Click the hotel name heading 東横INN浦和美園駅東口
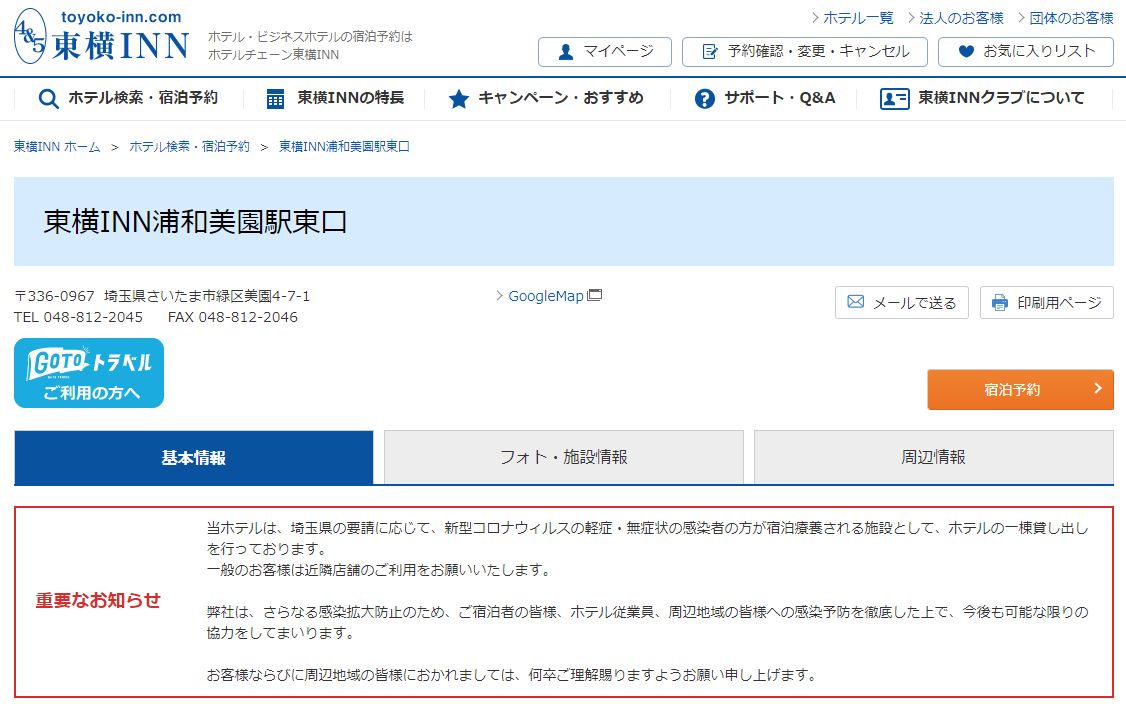 (195, 222)
